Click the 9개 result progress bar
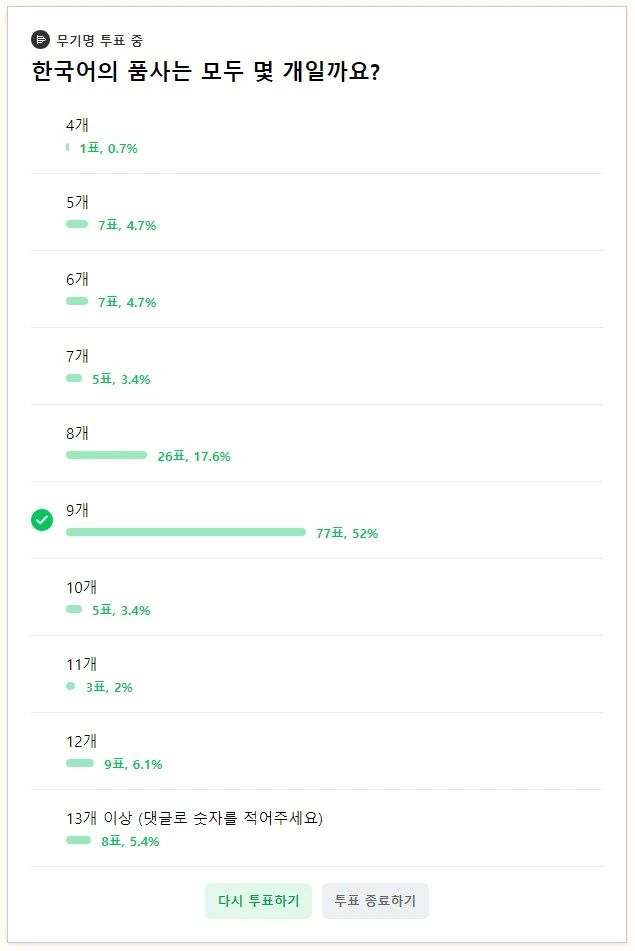635x951 pixels. [186, 532]
